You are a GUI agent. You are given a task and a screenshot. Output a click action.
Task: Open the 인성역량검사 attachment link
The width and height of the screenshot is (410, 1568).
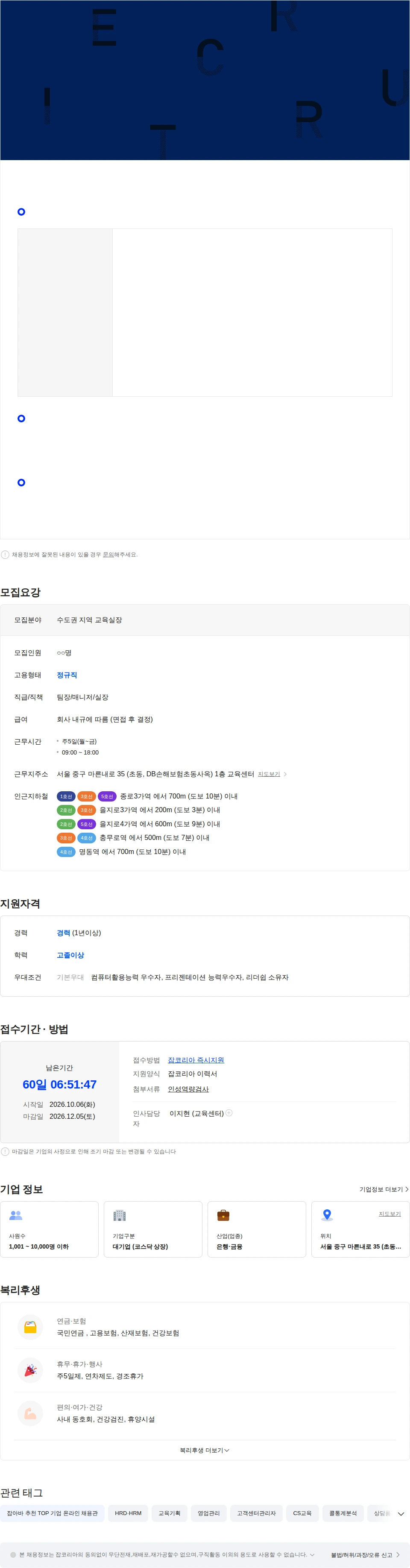point(188,1089)
